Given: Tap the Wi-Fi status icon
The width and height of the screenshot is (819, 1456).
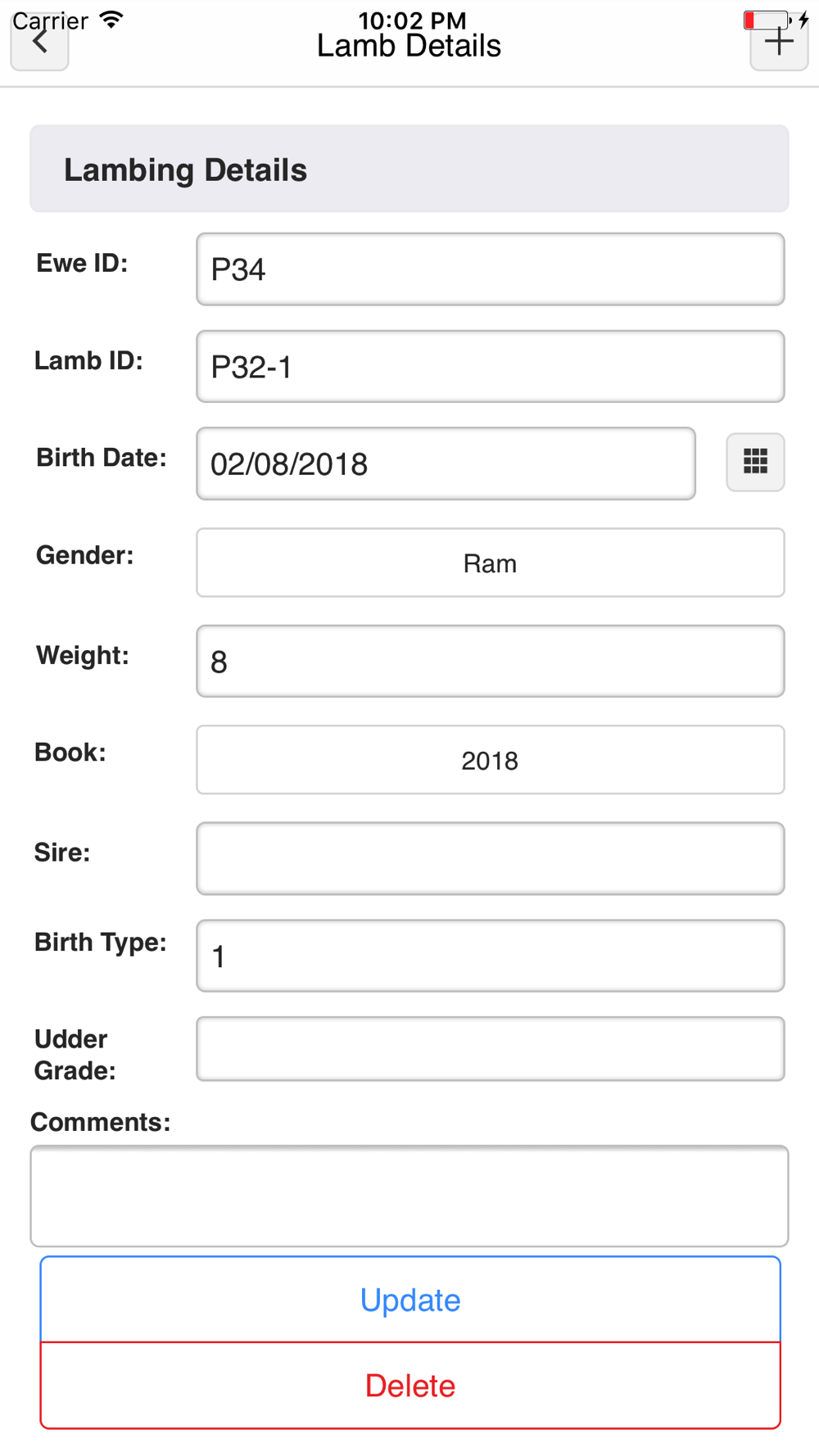Looking at the screenshot, I should pos(111,19).
